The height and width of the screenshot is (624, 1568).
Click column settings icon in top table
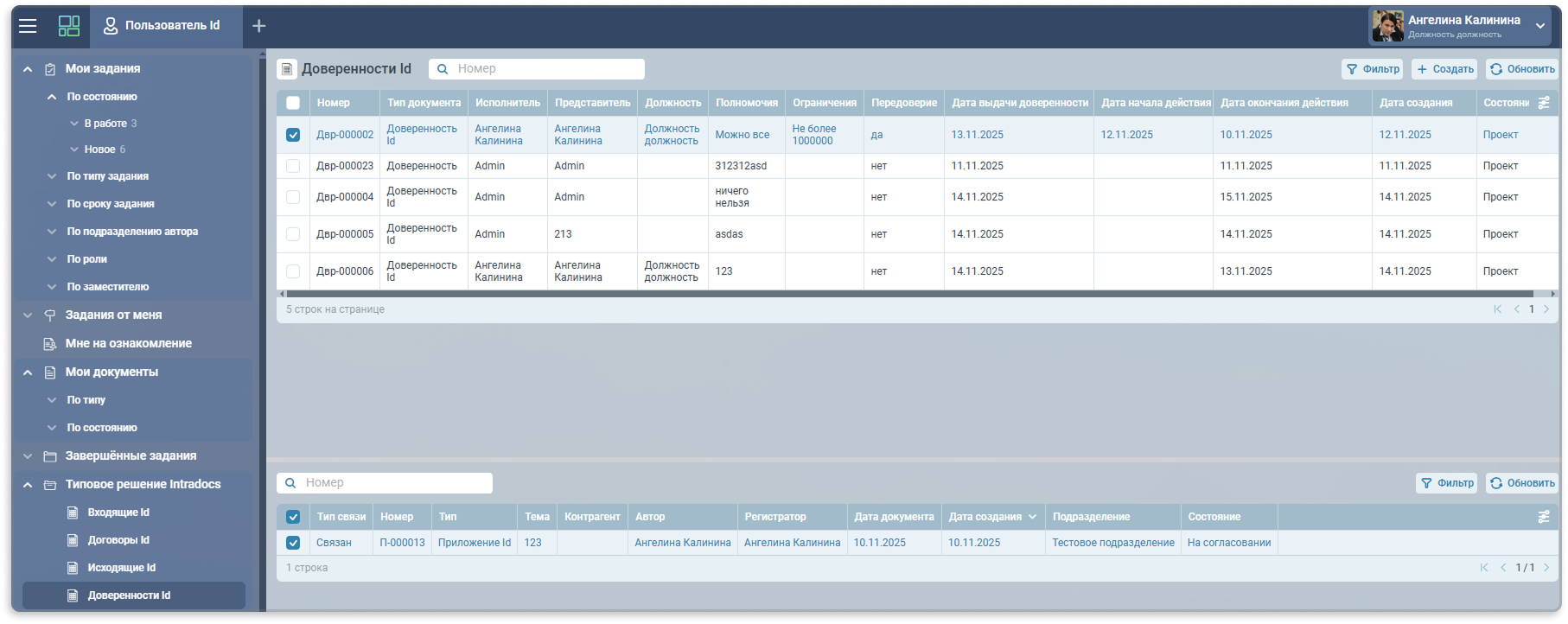[x=1544, y=103]
